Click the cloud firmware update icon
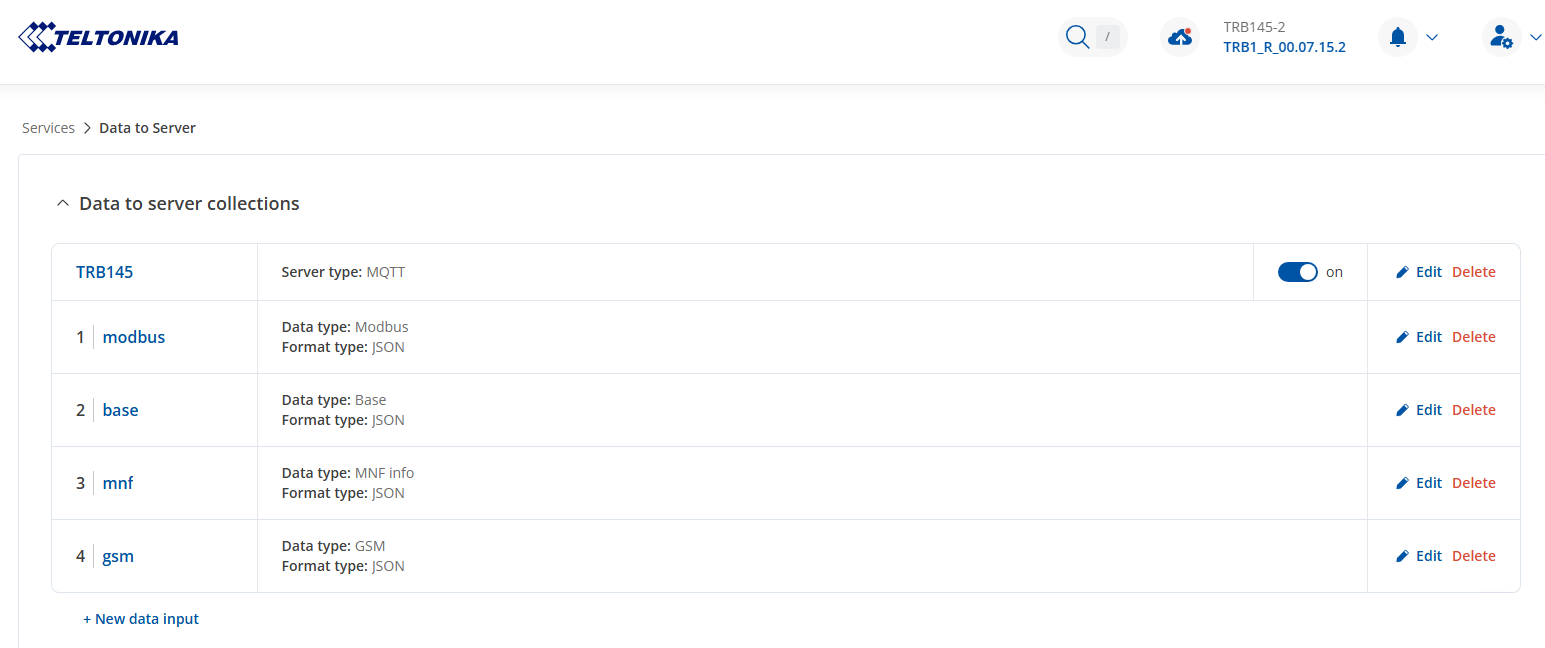 [x=1180, y=37]
